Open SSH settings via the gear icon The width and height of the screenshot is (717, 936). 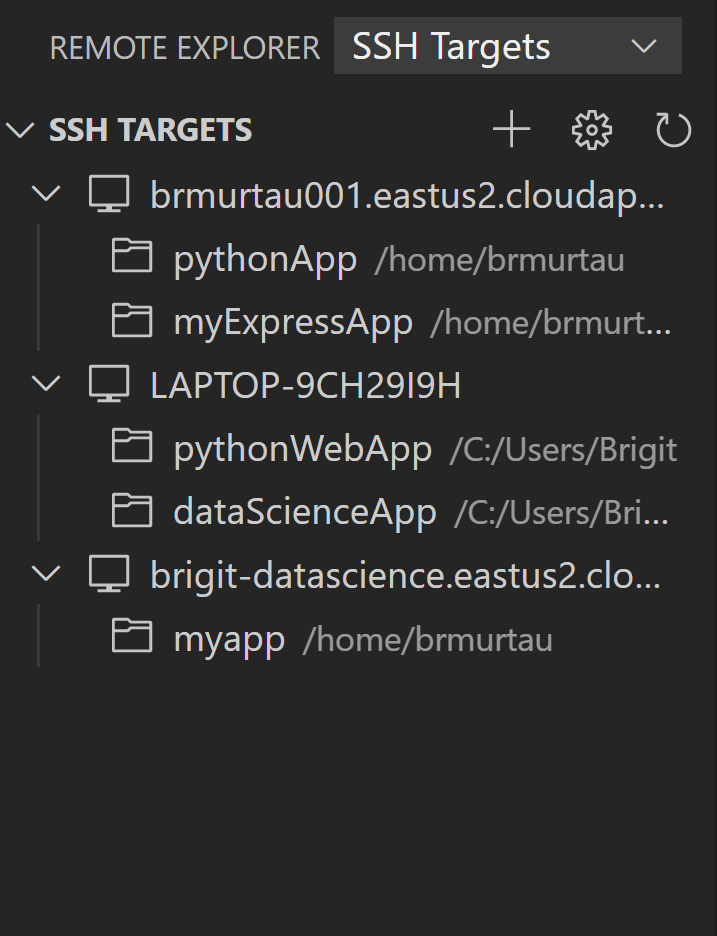(591, 129)
